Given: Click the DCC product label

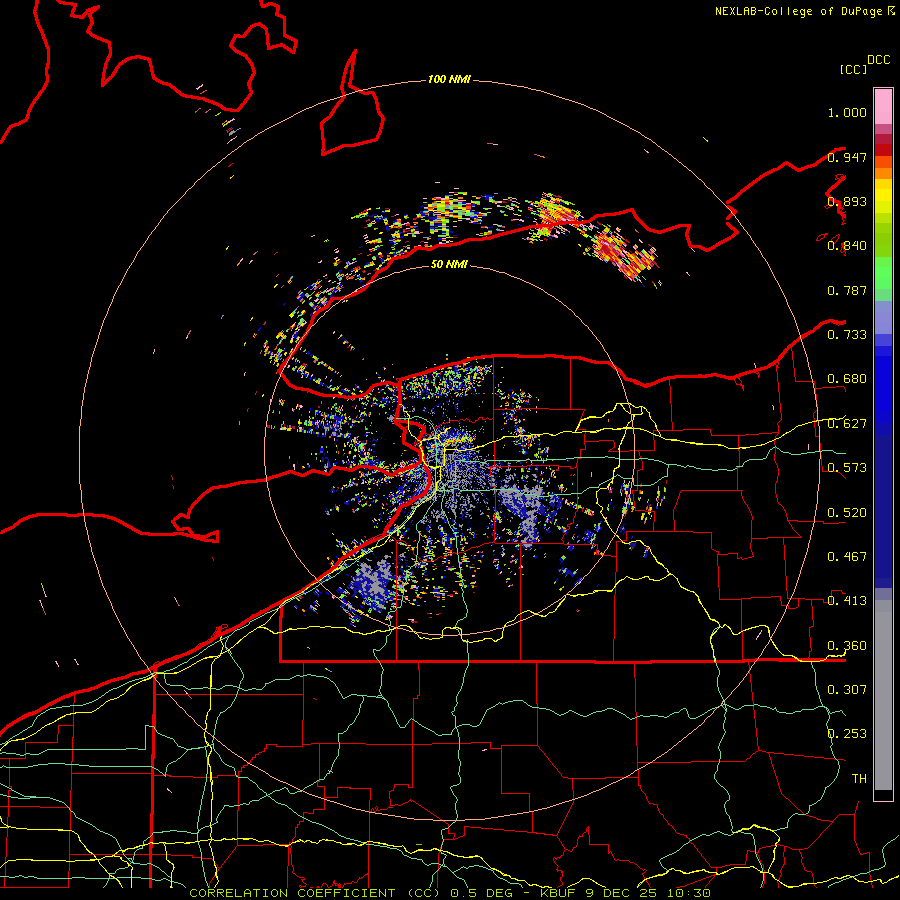Looking at the screenshot, I should pyautogui.click(x=878, y=60).
